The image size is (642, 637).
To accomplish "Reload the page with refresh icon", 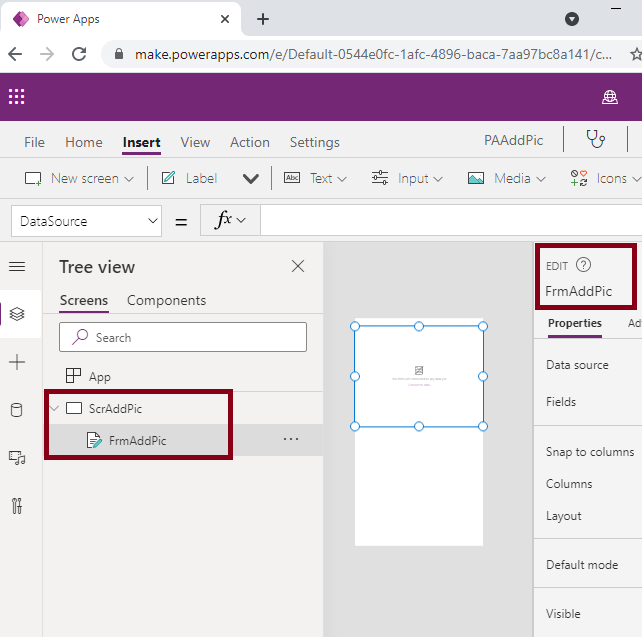I will click(x=79, y=54).
